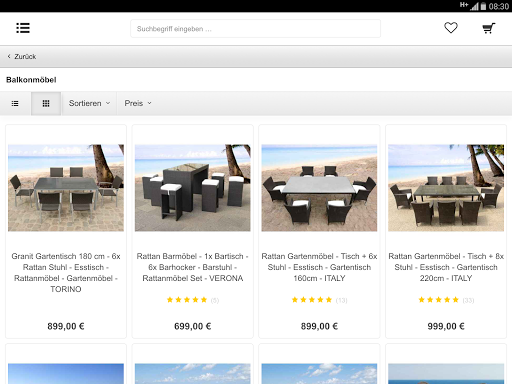Expand the Sortieren dropdown
Screen dimensions: 512x384
tap(89, 103)
